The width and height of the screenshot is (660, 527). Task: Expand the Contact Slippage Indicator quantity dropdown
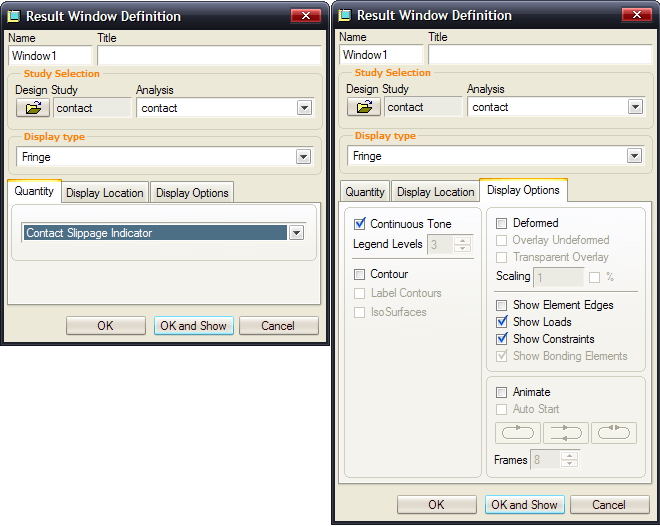(x=296, y=233)
